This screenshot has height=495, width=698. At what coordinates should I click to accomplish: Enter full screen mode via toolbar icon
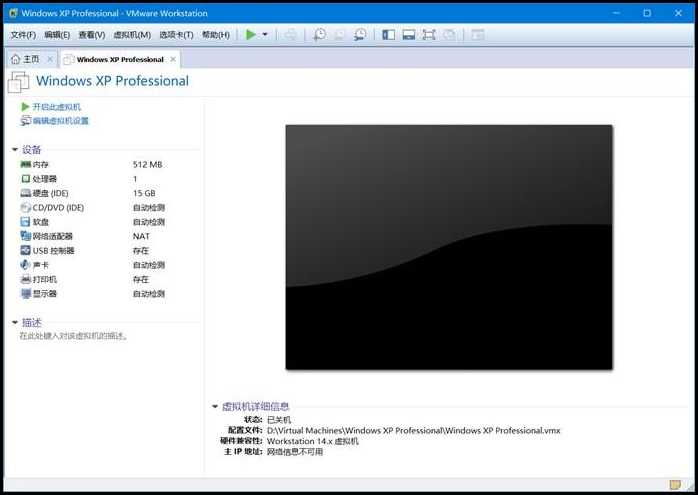[x=429, y=34]
